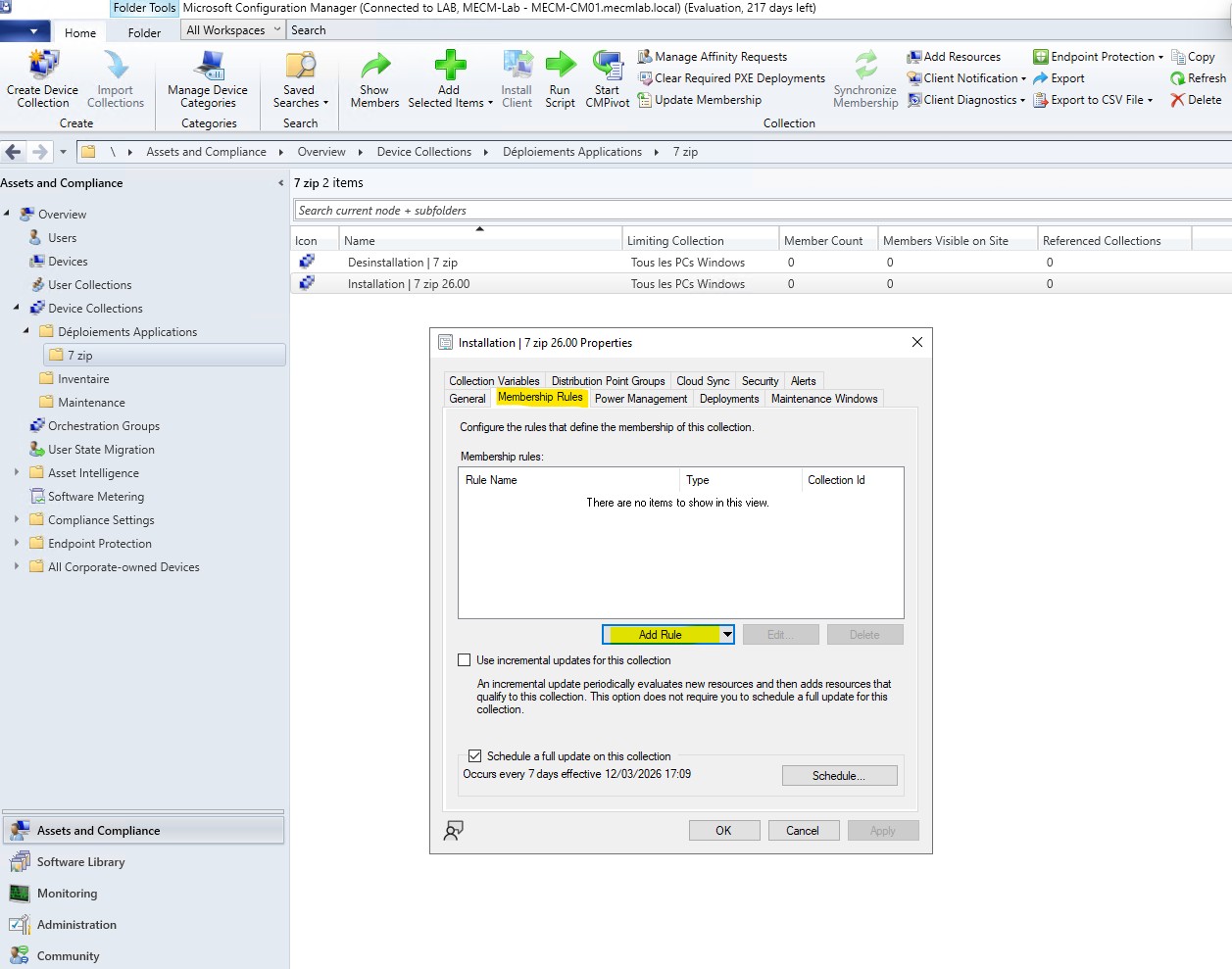This screenshot has height=969, width=1232.
Task: Uncheck Use incremental updates for this collection
Action: (465, 659)
